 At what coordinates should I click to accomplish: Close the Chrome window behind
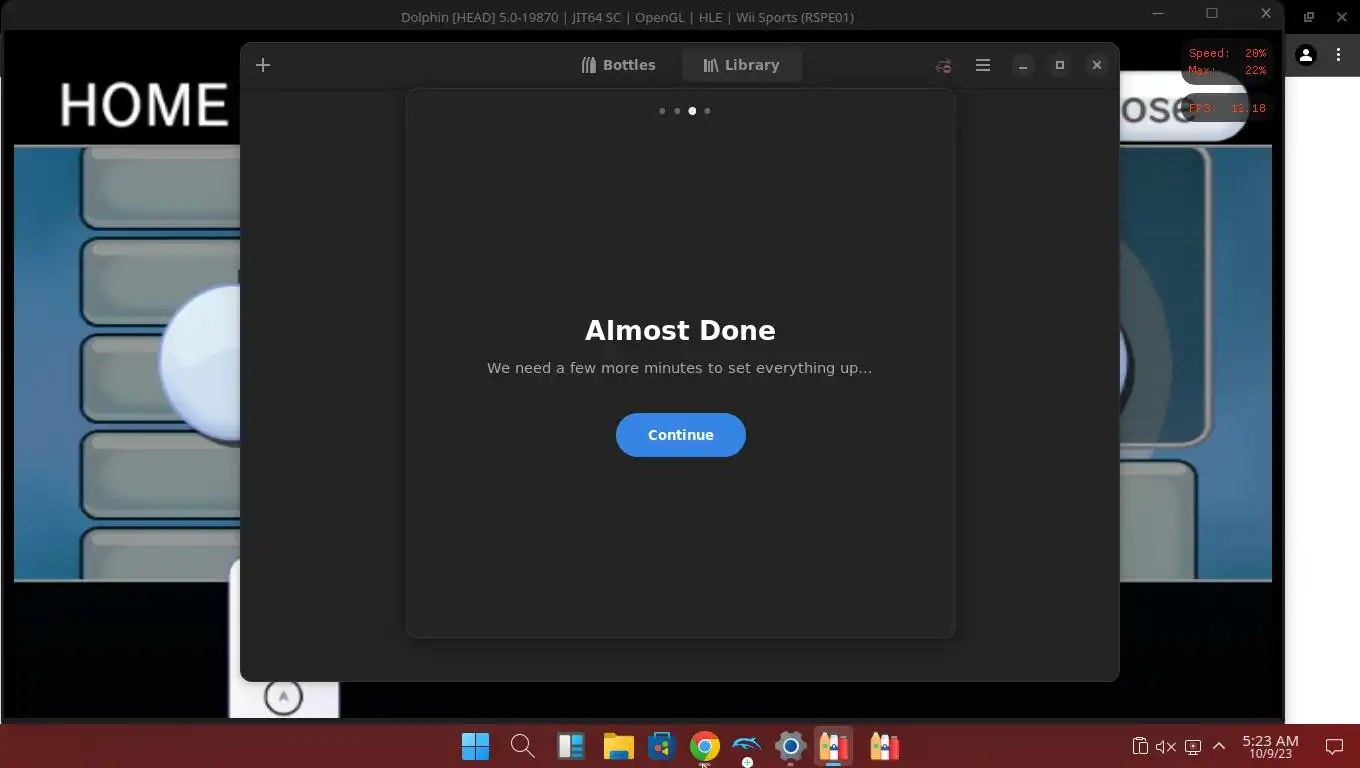coord(1340,17)
